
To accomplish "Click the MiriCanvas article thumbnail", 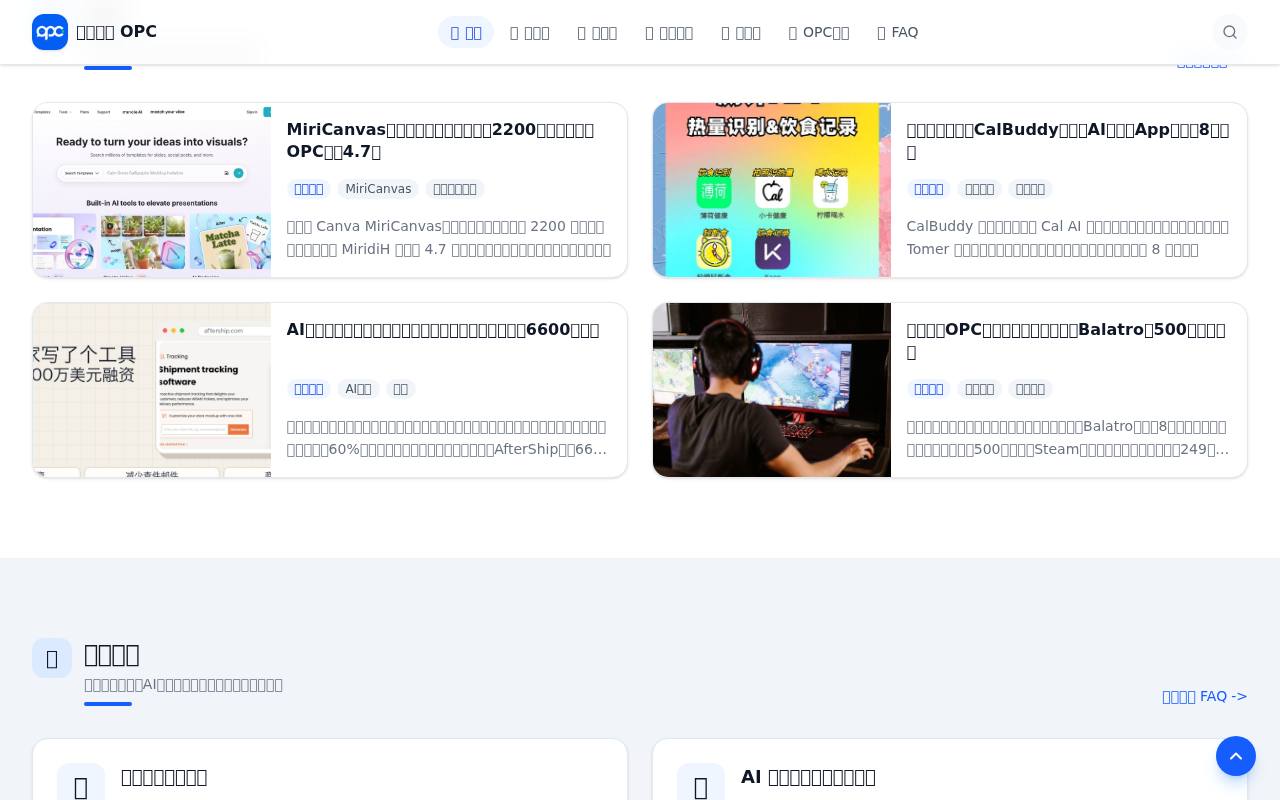I will [x=152, y=190].
